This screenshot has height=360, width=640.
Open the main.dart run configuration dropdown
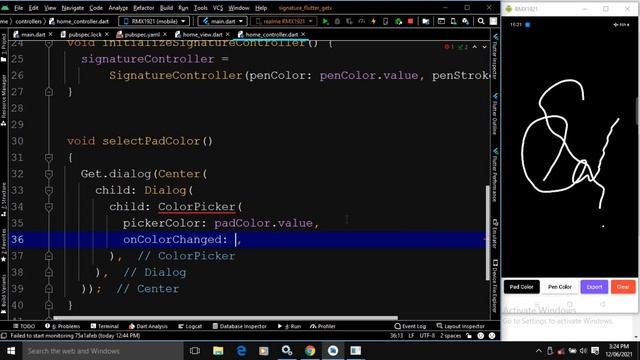click(x=222, y=21)
